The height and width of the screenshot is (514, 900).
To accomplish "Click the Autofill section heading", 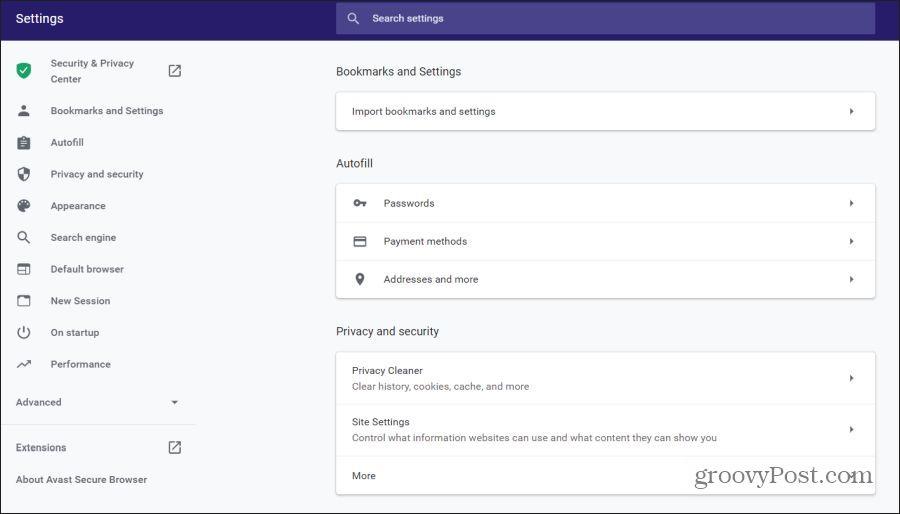I will click(354, 163).
